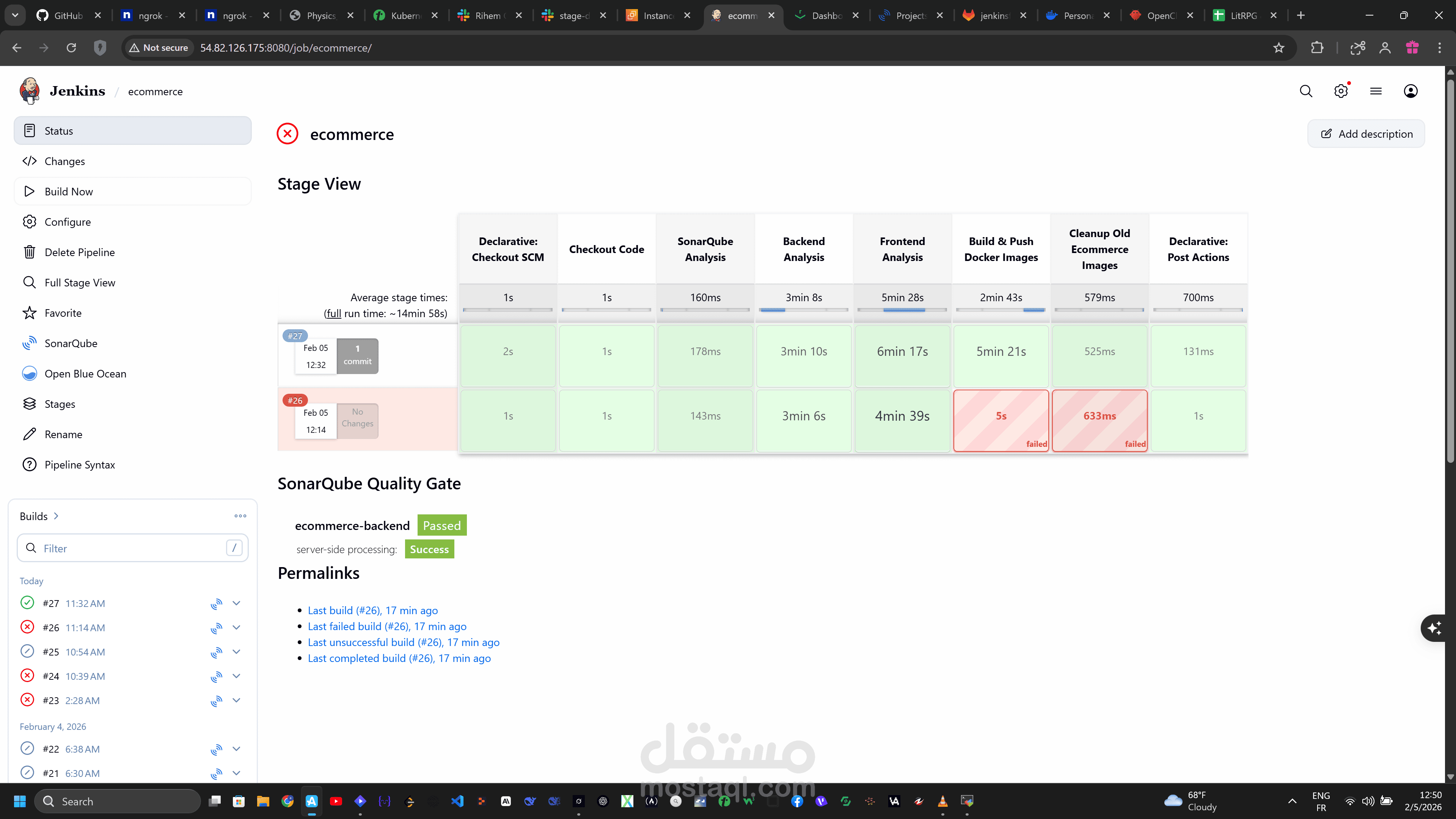Open Pipeline Syntax help

(x=80, y=465)
